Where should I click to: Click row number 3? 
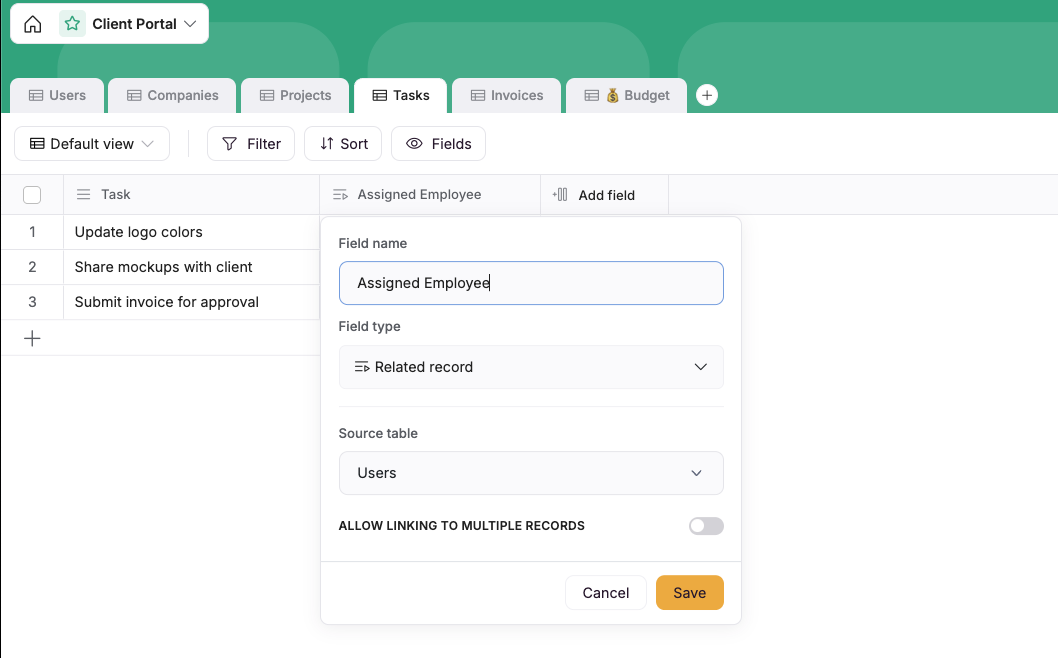click(32, 302)
